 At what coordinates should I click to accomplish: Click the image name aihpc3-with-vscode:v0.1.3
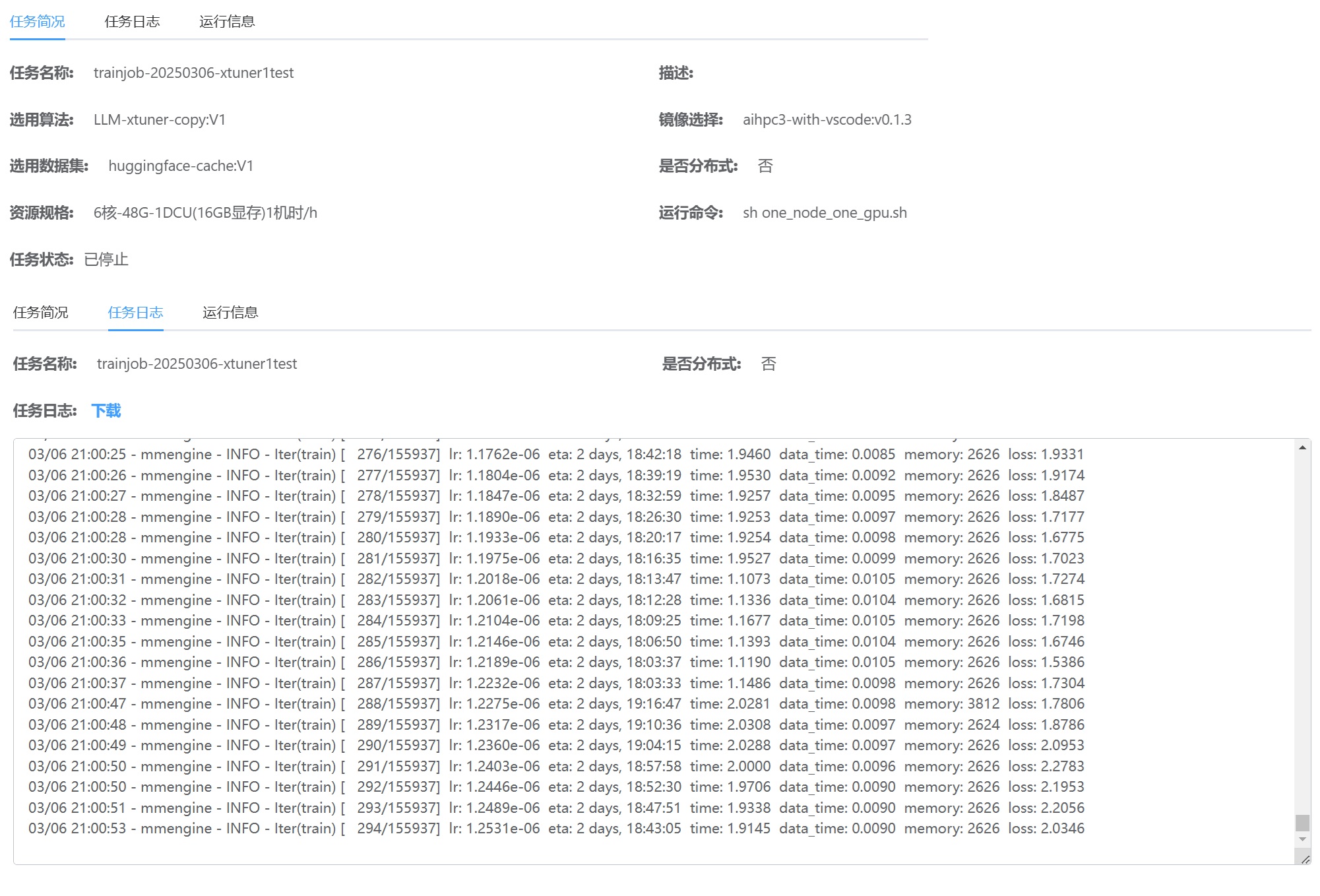827,120
